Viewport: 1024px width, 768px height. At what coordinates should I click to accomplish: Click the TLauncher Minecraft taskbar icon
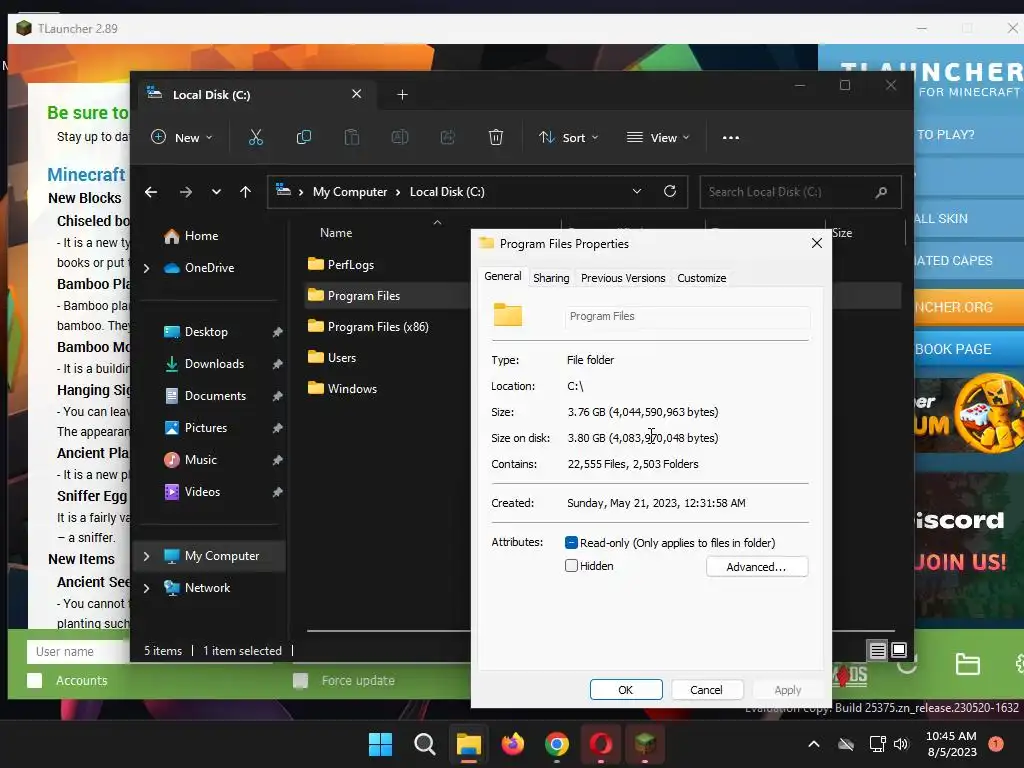645,744
